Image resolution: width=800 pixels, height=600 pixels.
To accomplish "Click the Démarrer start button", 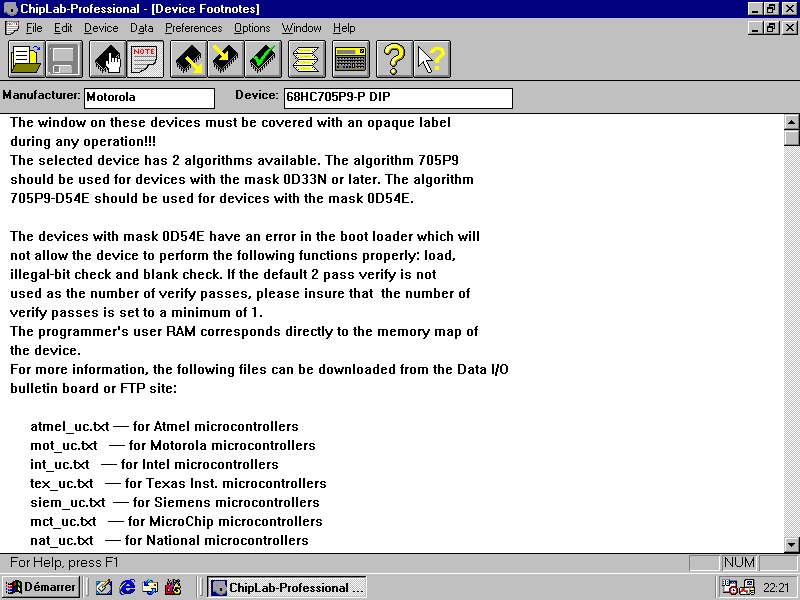I will [x=41, y=587].
